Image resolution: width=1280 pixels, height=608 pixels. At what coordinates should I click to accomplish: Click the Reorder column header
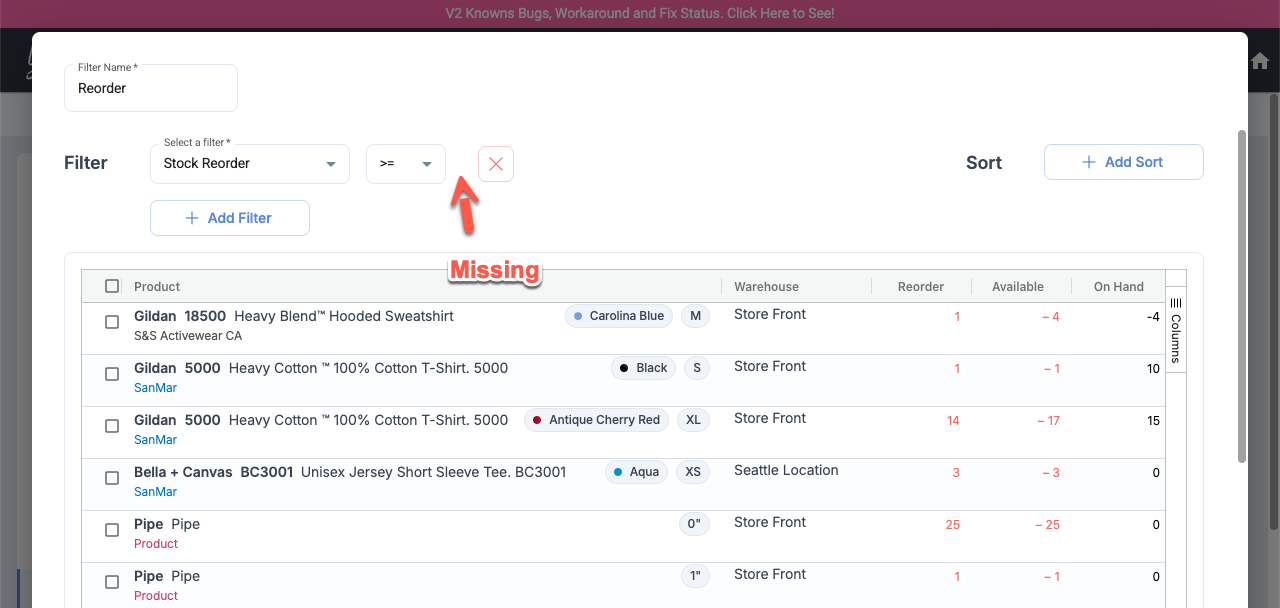(x=920, y=286)
